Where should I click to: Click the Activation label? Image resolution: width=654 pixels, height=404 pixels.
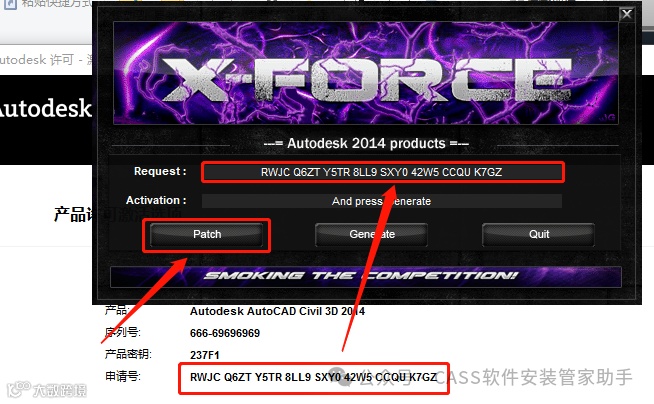tap(156, 201)
